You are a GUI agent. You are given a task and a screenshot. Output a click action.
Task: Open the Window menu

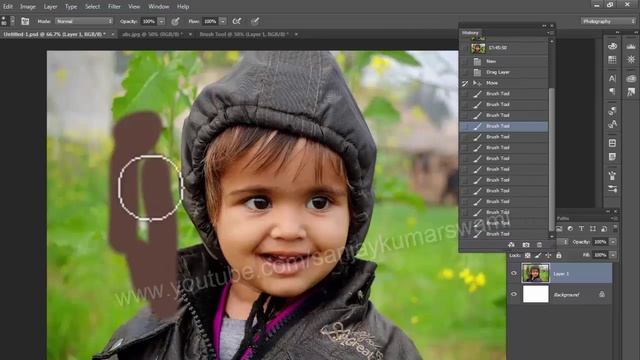point(158,7)
